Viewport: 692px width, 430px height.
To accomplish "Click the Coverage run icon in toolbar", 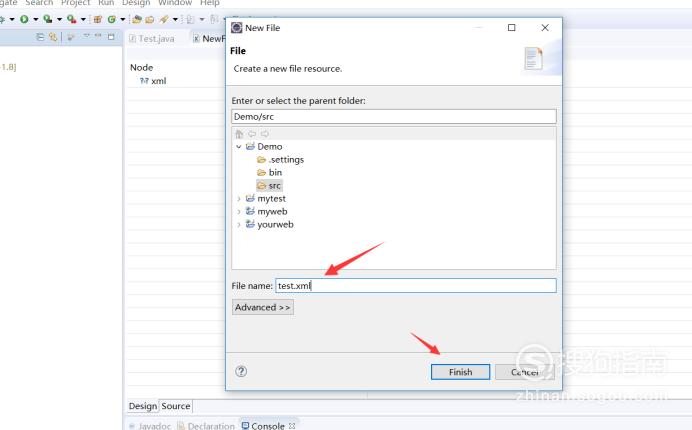I will coord(47,19).
